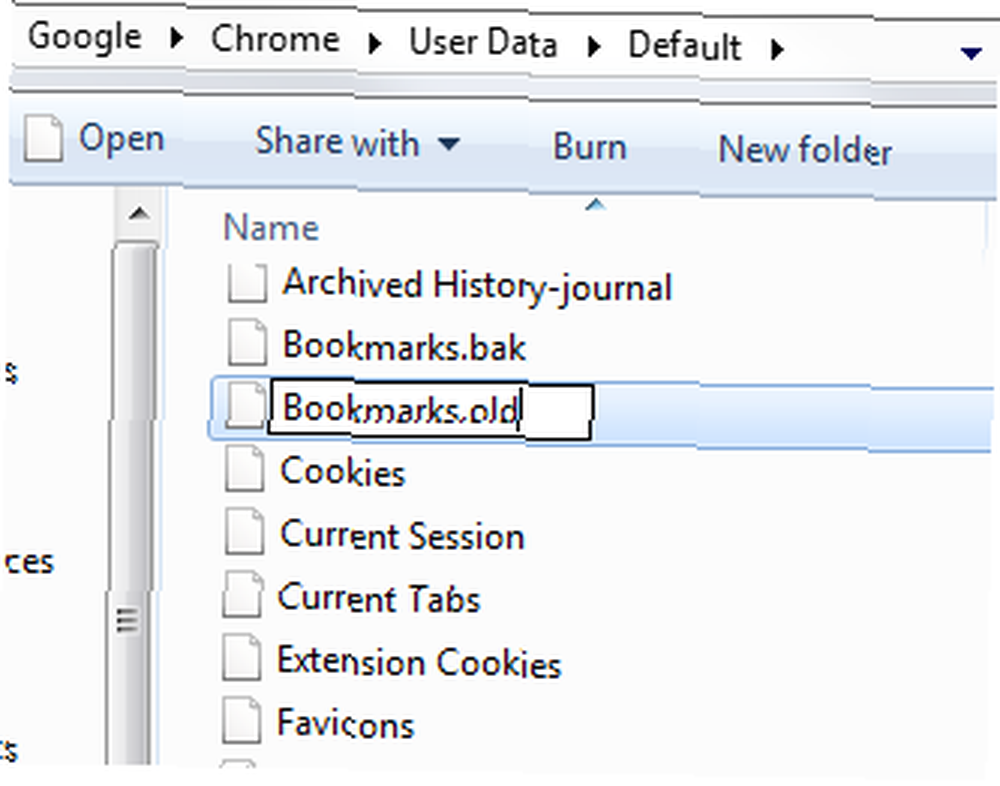
Task: Expand the address bar history dropdown arrow
Action: (970, 53)
